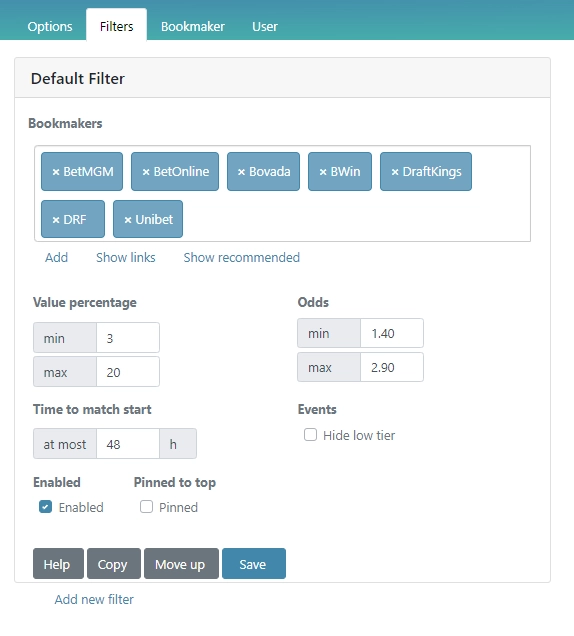Remove BetOnline via its × icon
Image resolution: width=574 pixels, height=636 pixels.
tap(146, 172)
